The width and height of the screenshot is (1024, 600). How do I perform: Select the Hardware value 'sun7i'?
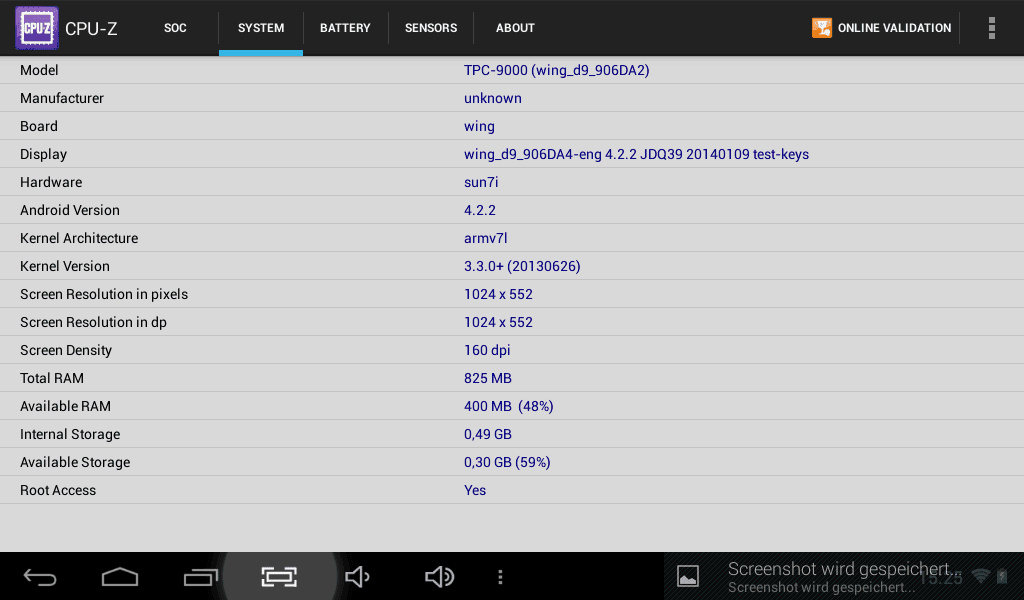481,182
